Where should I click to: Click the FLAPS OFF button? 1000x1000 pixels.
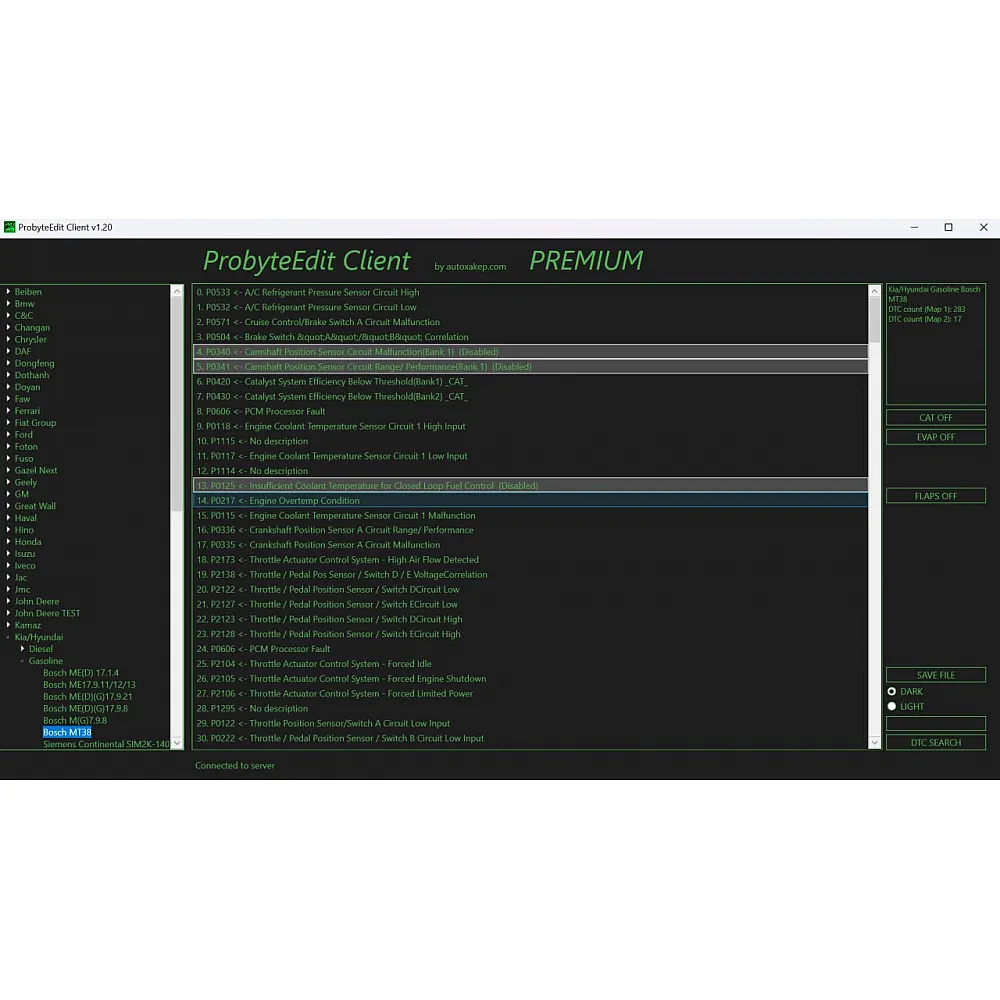[935, 496]
